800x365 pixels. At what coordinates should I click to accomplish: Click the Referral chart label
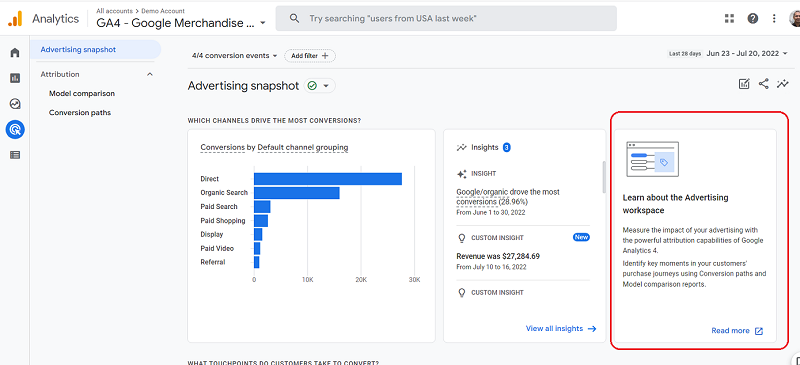(213, 262)
